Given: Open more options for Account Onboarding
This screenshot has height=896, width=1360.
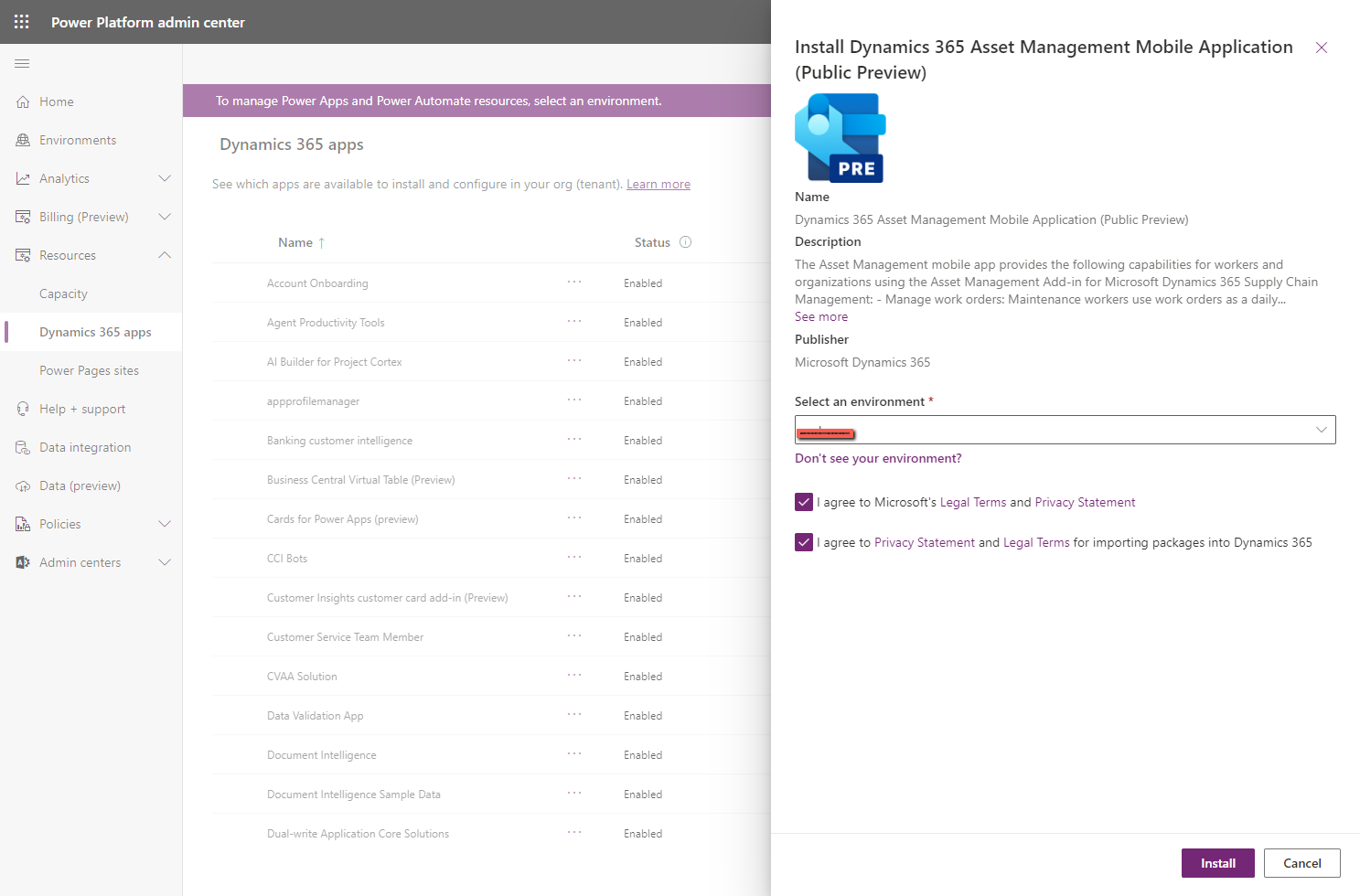Looking at the screenshot, I should [x=574, y=283].
